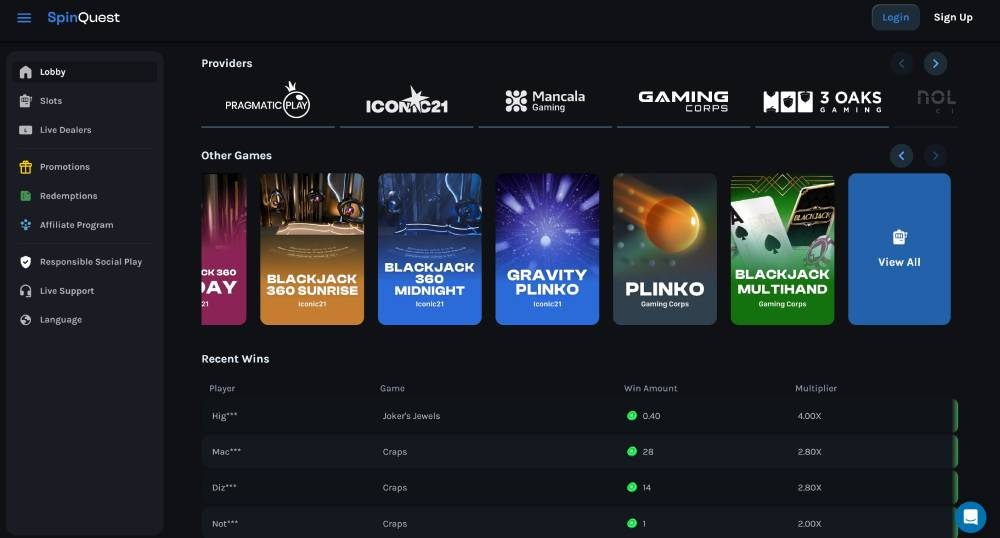Open Blackjack Multihand game card
Screen dimensions: 1000x538
pos(783,249)
